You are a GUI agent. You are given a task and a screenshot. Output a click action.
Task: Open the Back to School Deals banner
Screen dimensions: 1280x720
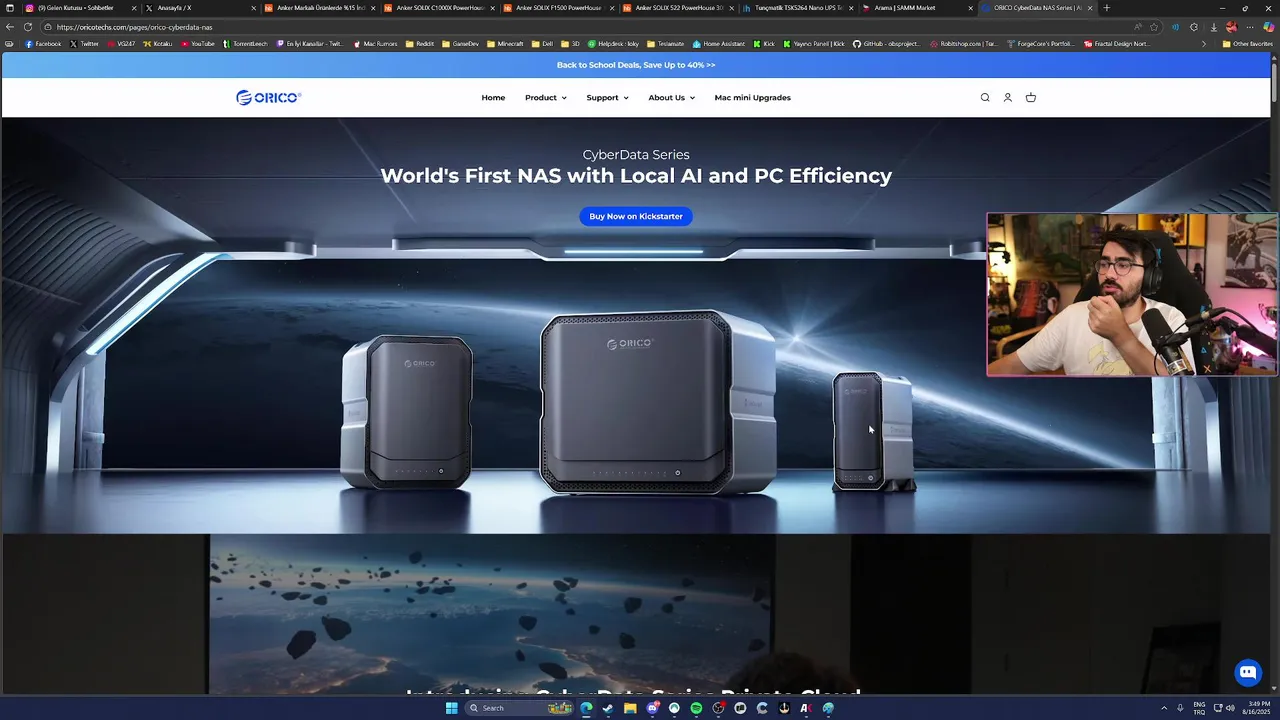[x=636, y=65]
